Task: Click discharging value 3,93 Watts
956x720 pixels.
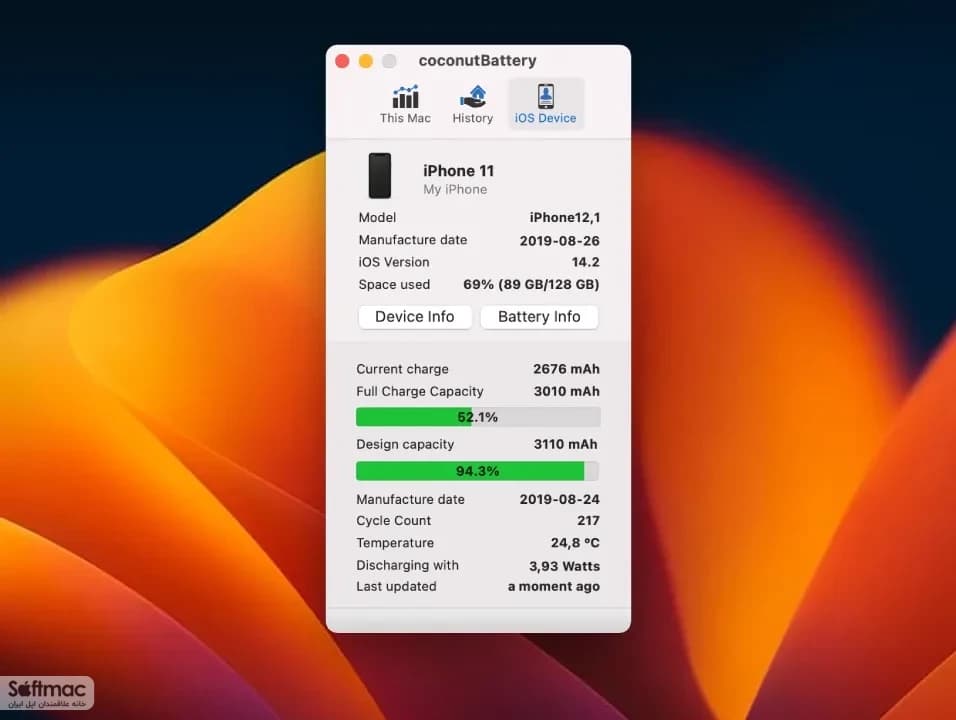Action: coord(564,566)
